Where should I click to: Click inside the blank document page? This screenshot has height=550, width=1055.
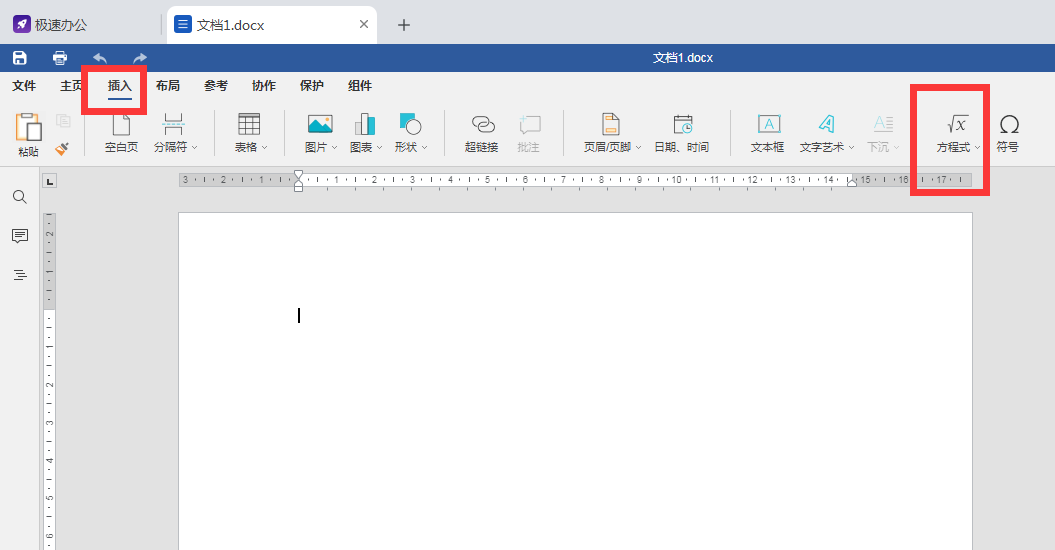point(575,381)
